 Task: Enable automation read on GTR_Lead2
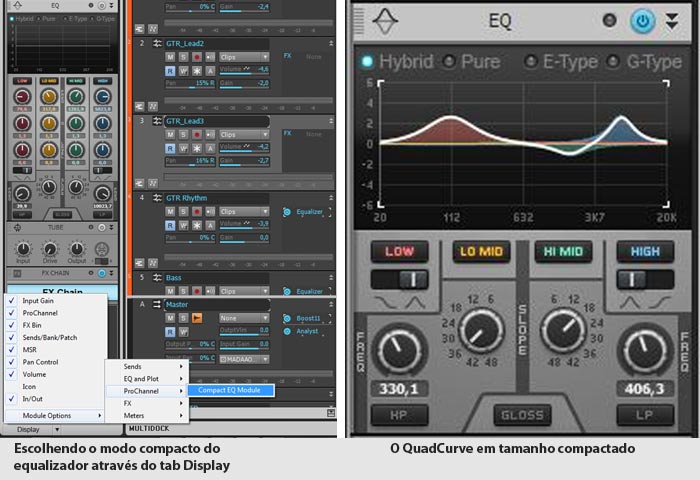[x=170, y=71]
